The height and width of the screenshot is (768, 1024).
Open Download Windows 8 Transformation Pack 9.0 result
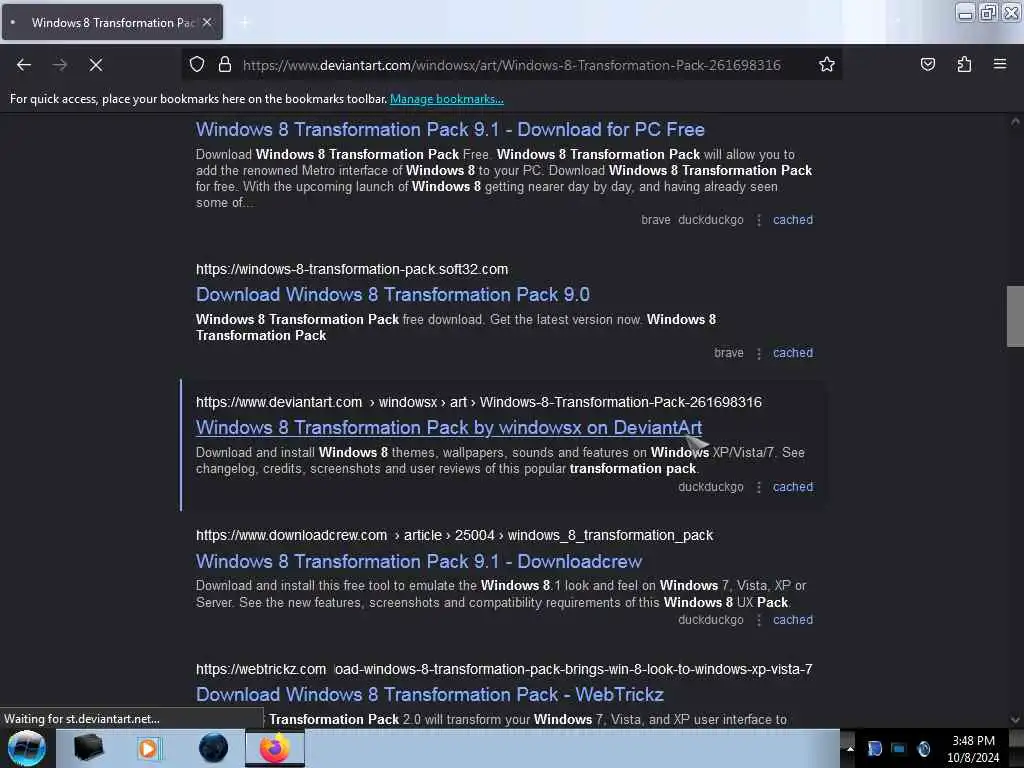(392, 295)
